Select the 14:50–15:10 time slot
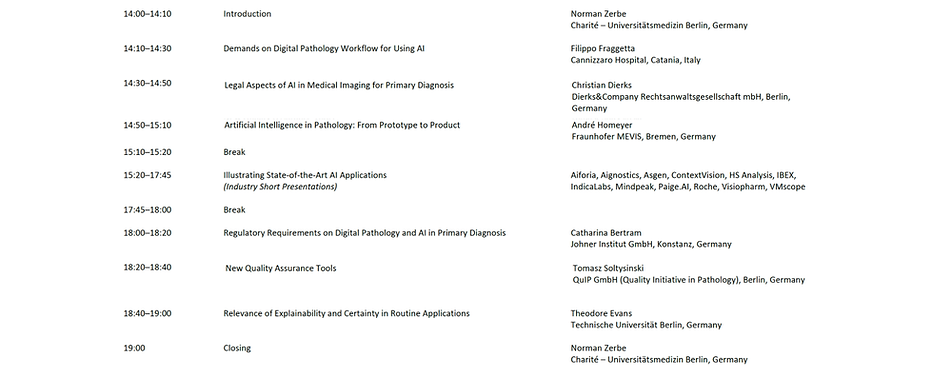 click(147, 125)
